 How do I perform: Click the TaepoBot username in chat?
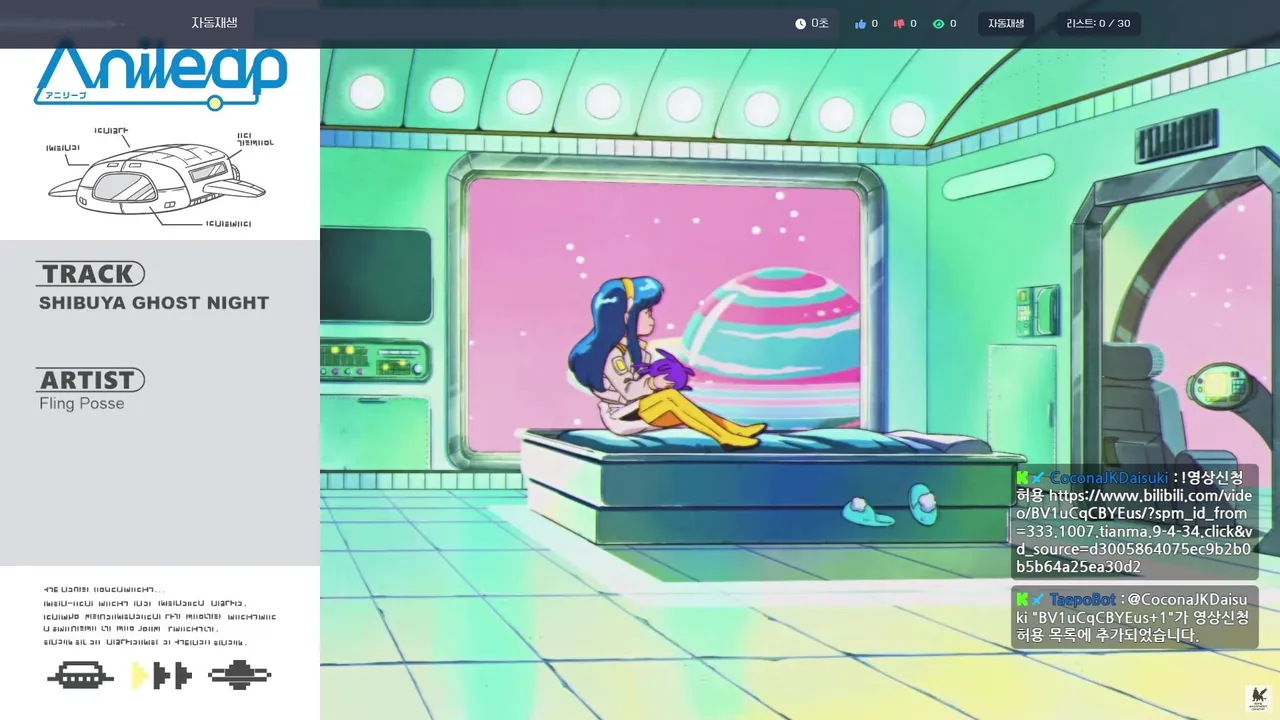(1082, 599)
